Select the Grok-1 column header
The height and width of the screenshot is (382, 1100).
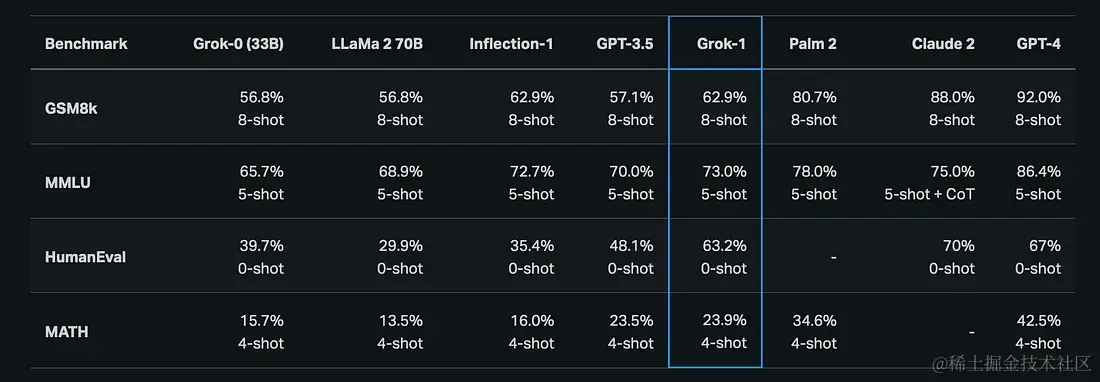[x=721, y=43]
